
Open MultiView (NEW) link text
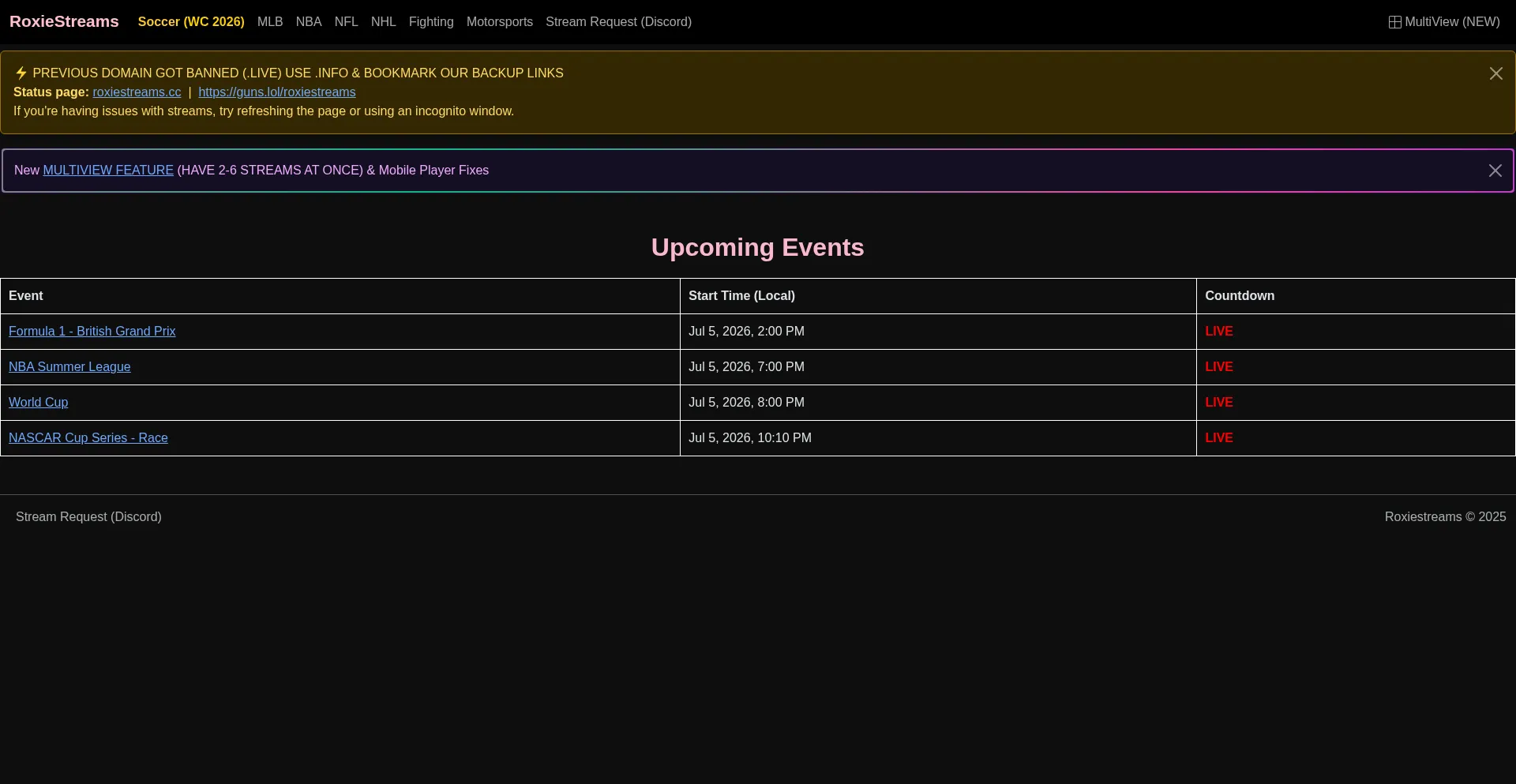[1452, 22]
